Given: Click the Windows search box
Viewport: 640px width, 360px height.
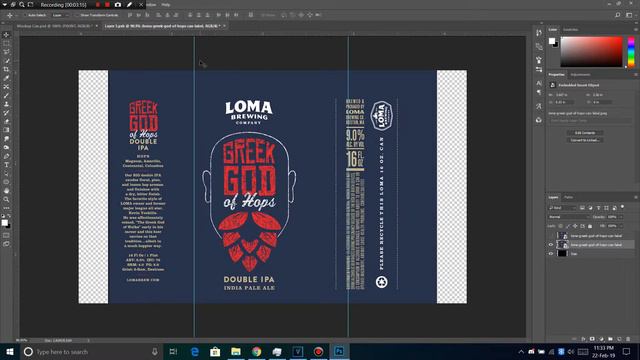Looking at the screenshot, I should (91, 351).
